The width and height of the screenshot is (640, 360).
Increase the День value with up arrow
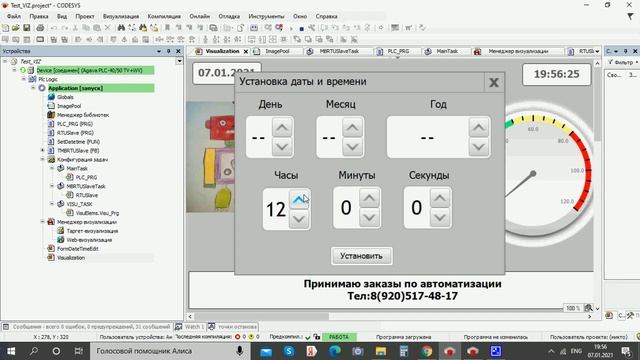click(282, 128)
